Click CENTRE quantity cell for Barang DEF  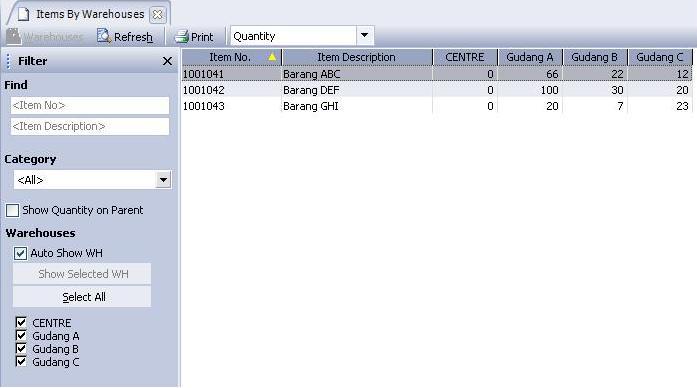click(x=465, y=90)
